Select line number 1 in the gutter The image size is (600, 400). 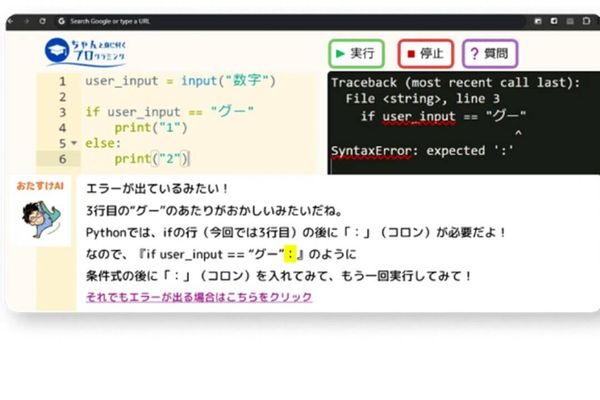coord(62,82)
